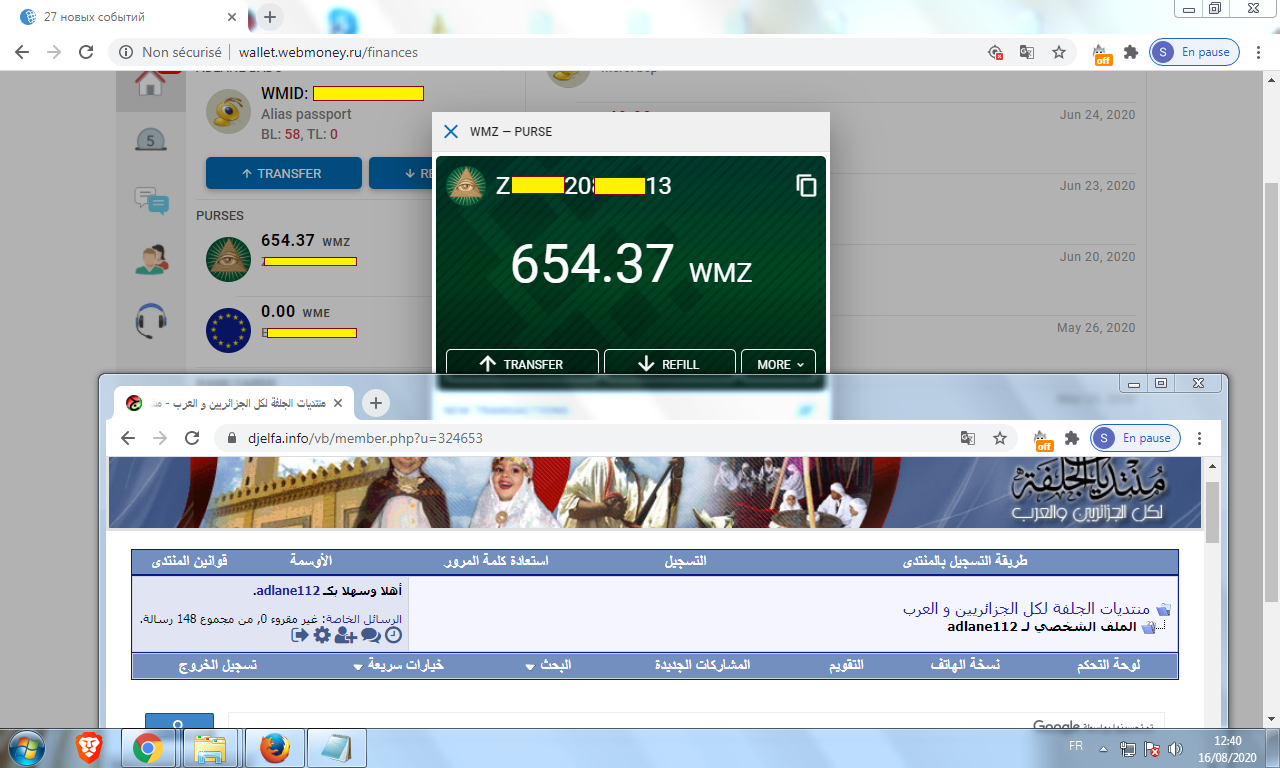1280x768 pixels.
Task: Click TRANSFER in the WMZ purse popup
Action: coord(522,364)
